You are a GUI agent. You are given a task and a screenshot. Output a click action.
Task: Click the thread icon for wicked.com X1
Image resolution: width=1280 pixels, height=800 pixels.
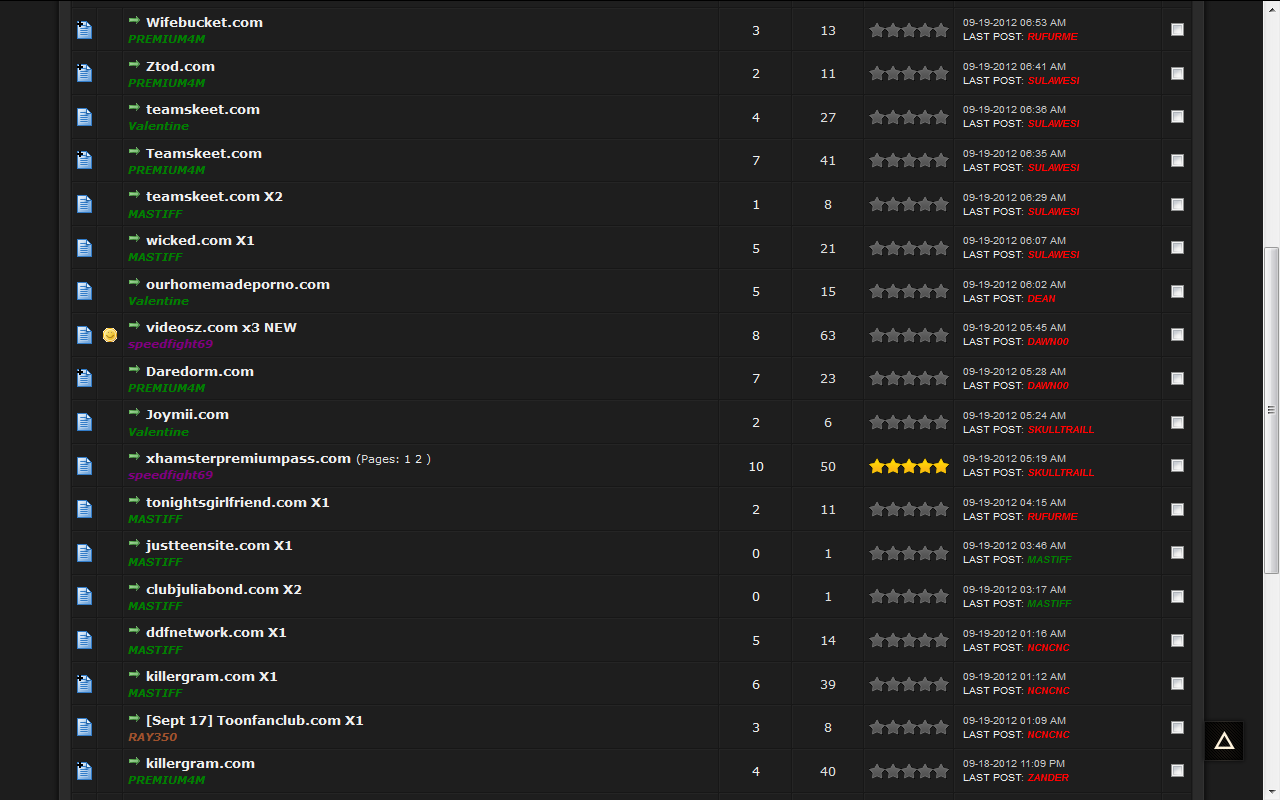coord(84,248)
